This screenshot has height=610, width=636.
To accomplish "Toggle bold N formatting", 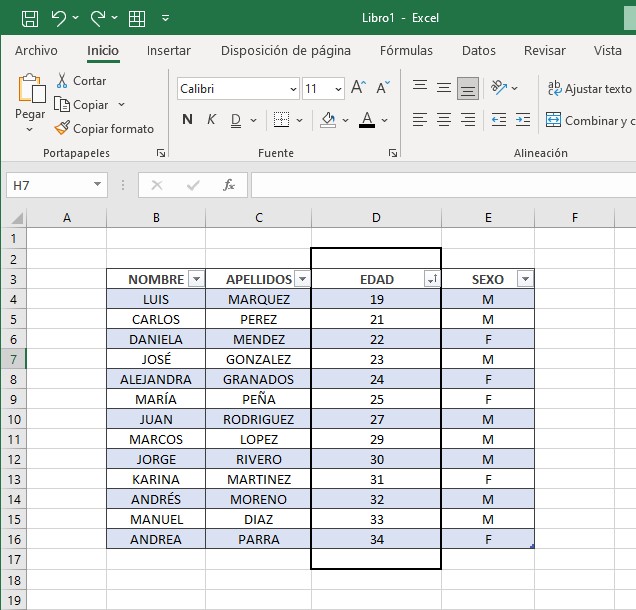I will tap(187, 120).
